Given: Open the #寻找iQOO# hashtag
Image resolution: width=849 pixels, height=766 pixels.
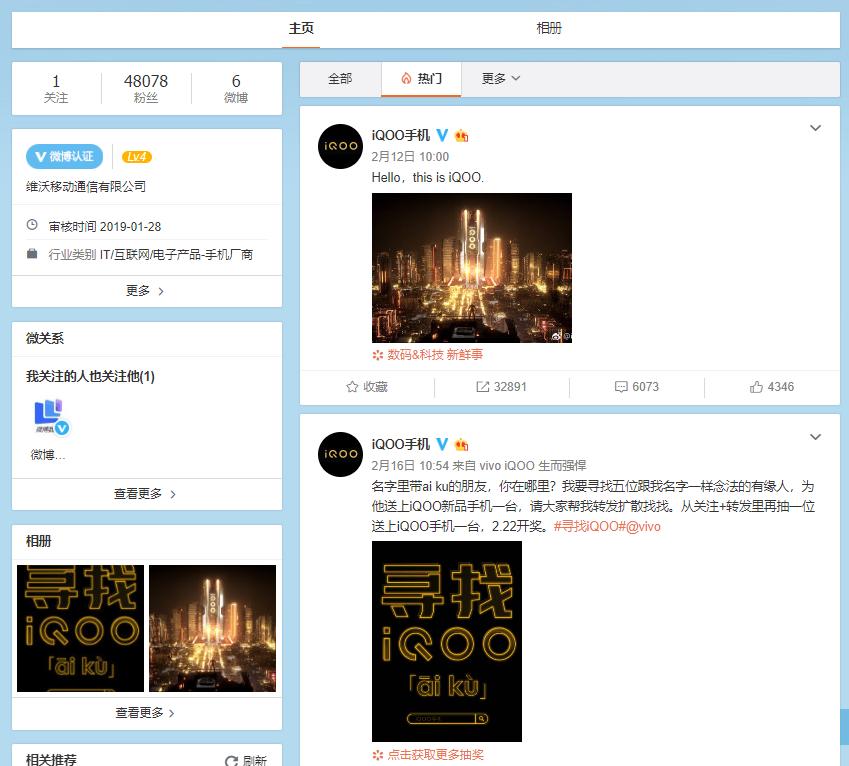Looking at the screenshot, I should pos(589,527).
